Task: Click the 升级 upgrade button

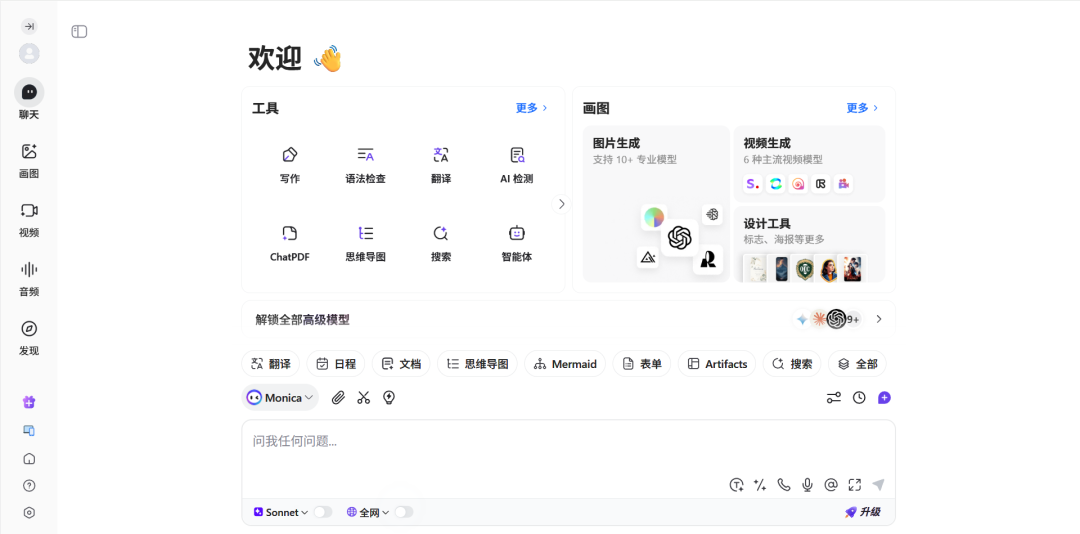Action: [x=863, y=512]
